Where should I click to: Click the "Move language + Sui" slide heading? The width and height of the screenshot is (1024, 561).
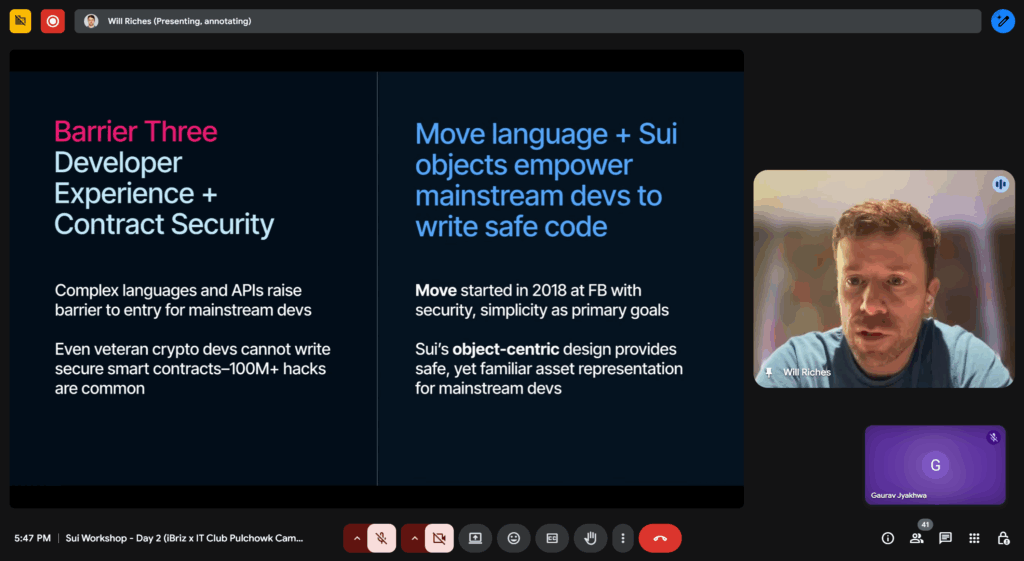click(546, 134)
